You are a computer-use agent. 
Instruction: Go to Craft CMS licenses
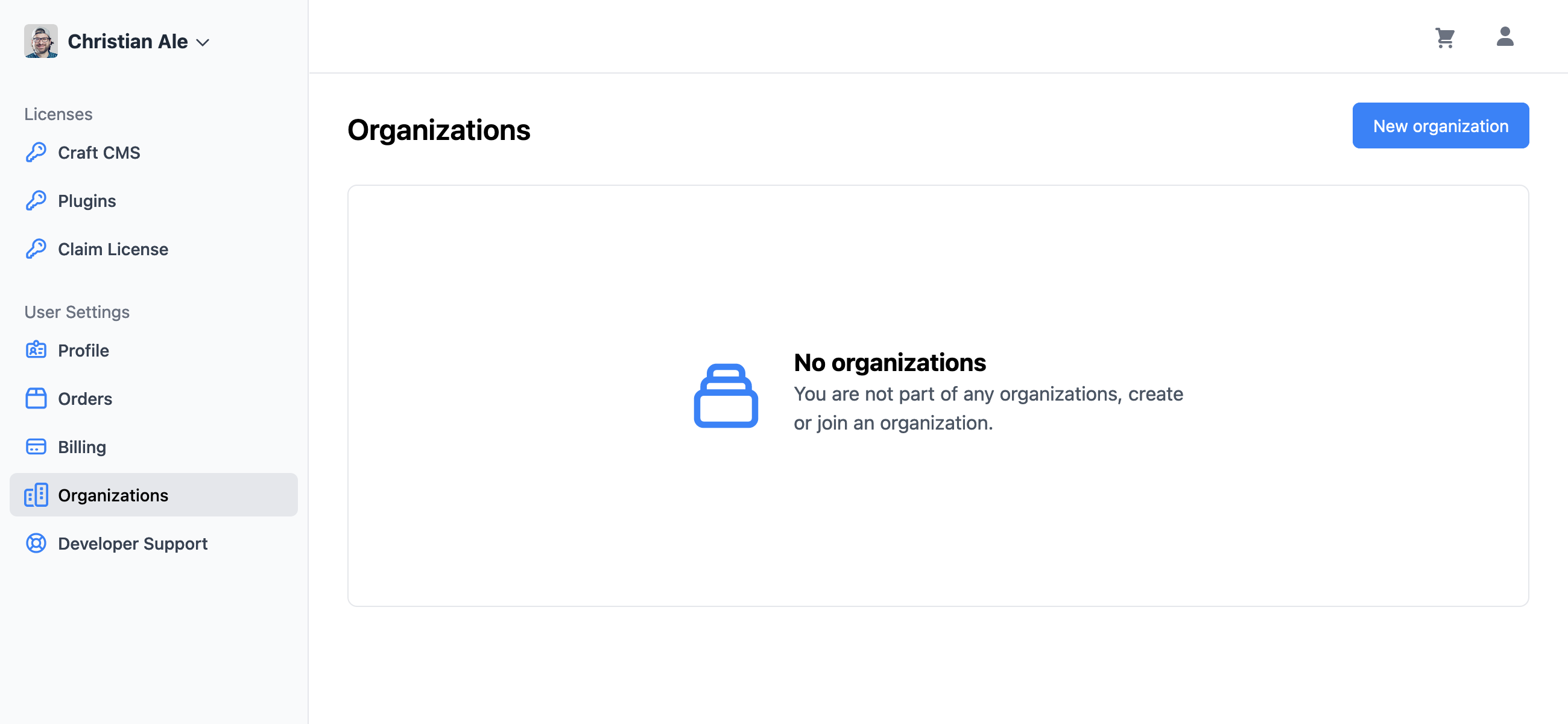[153, 152]
